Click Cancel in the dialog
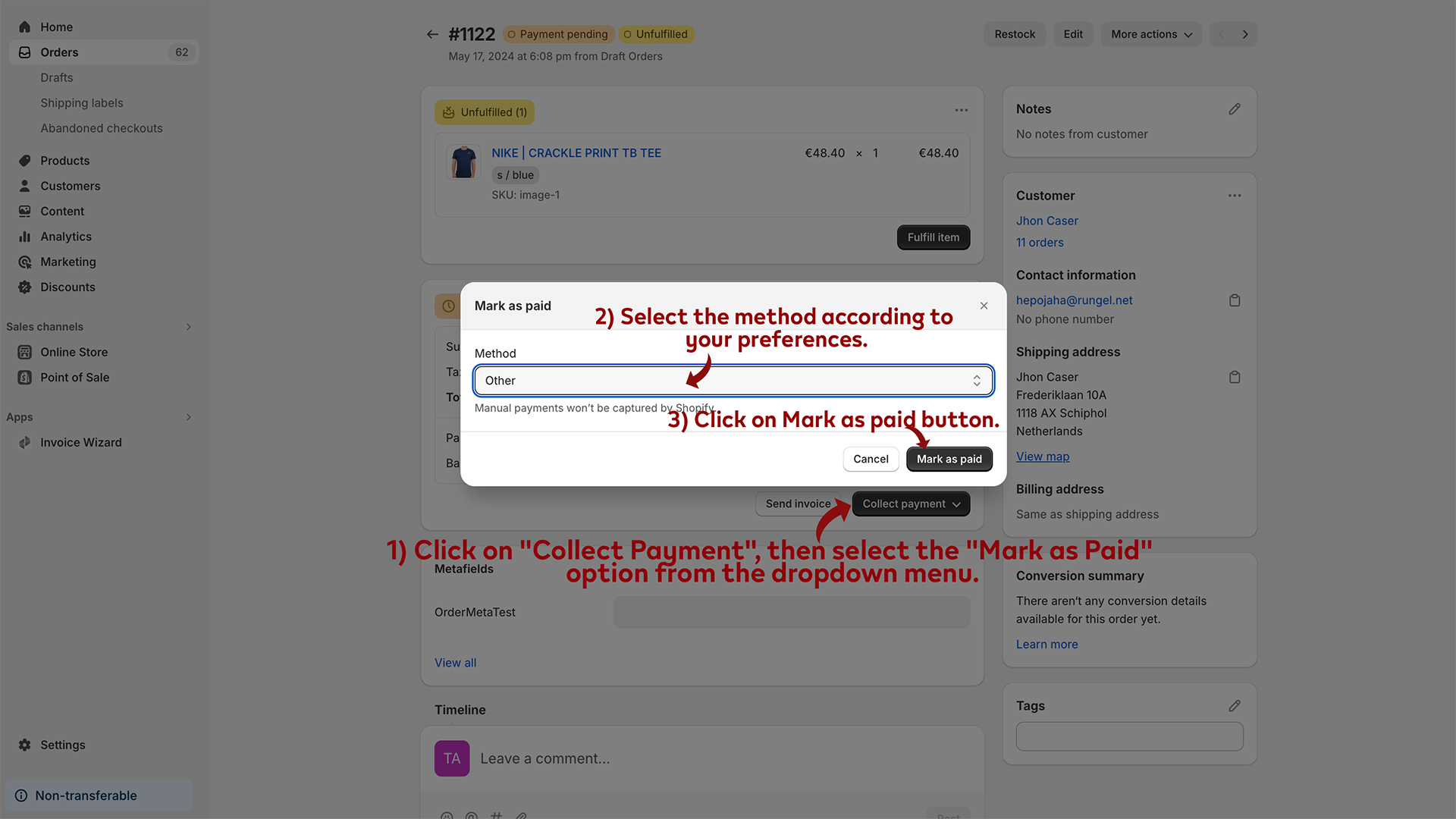This screenshot has height=819, width=1456. 871,459
